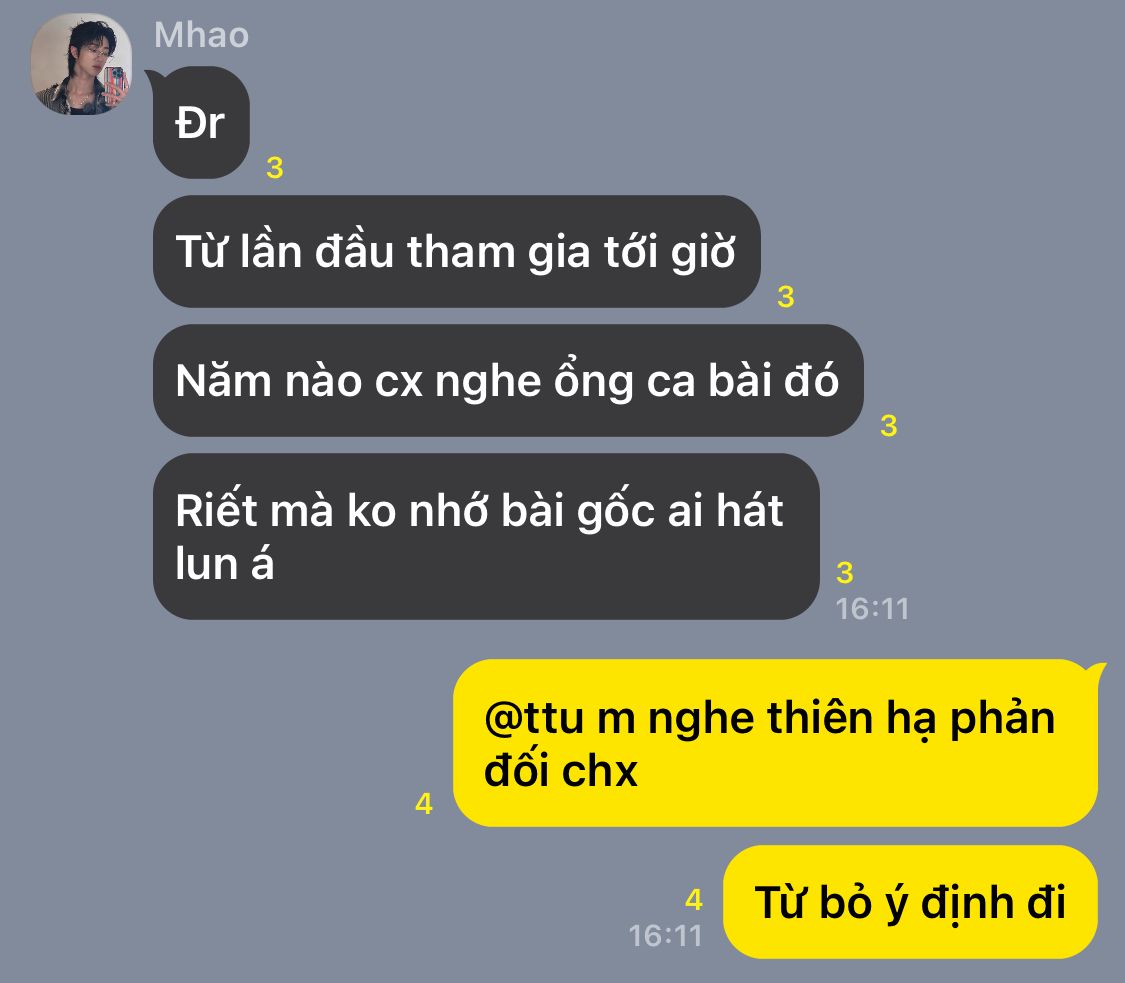The height and width of the screenshot is (983, 1125).
Task: Tap "đối chx" line in the yellow bubble
Action: pos(560,771)
